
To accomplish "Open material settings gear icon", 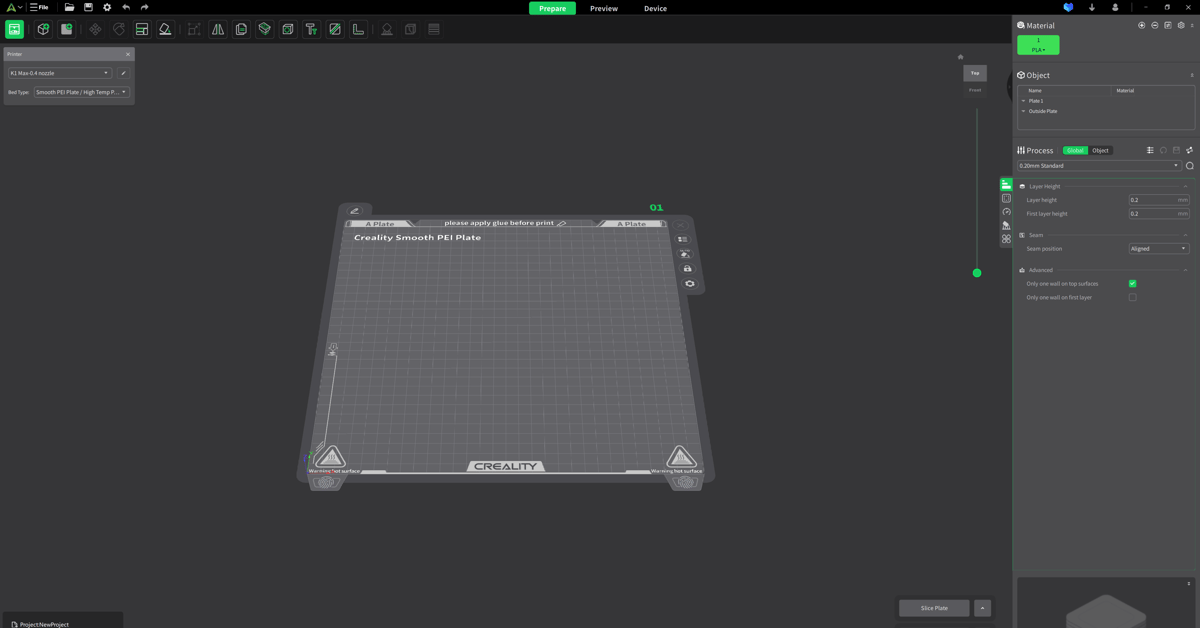I will point(1180,25).
